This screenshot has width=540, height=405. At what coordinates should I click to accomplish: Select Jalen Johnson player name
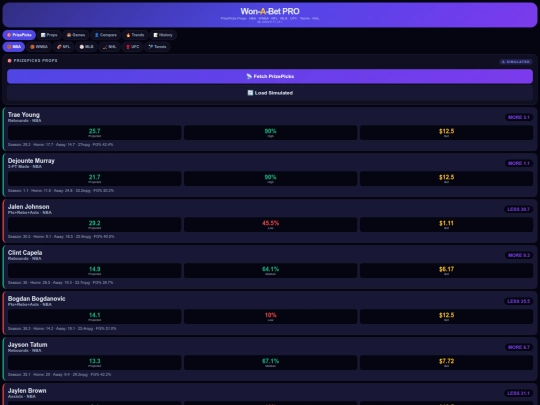click(29, 207)
